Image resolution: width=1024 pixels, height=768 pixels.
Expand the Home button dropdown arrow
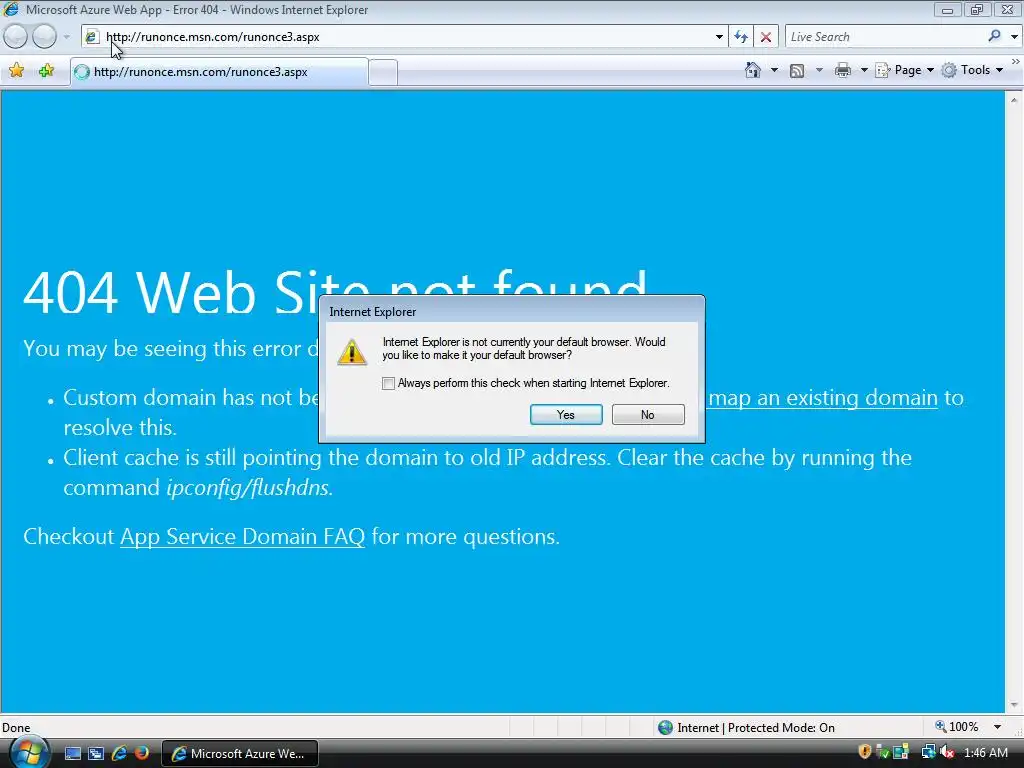click(x=774, y=70)
